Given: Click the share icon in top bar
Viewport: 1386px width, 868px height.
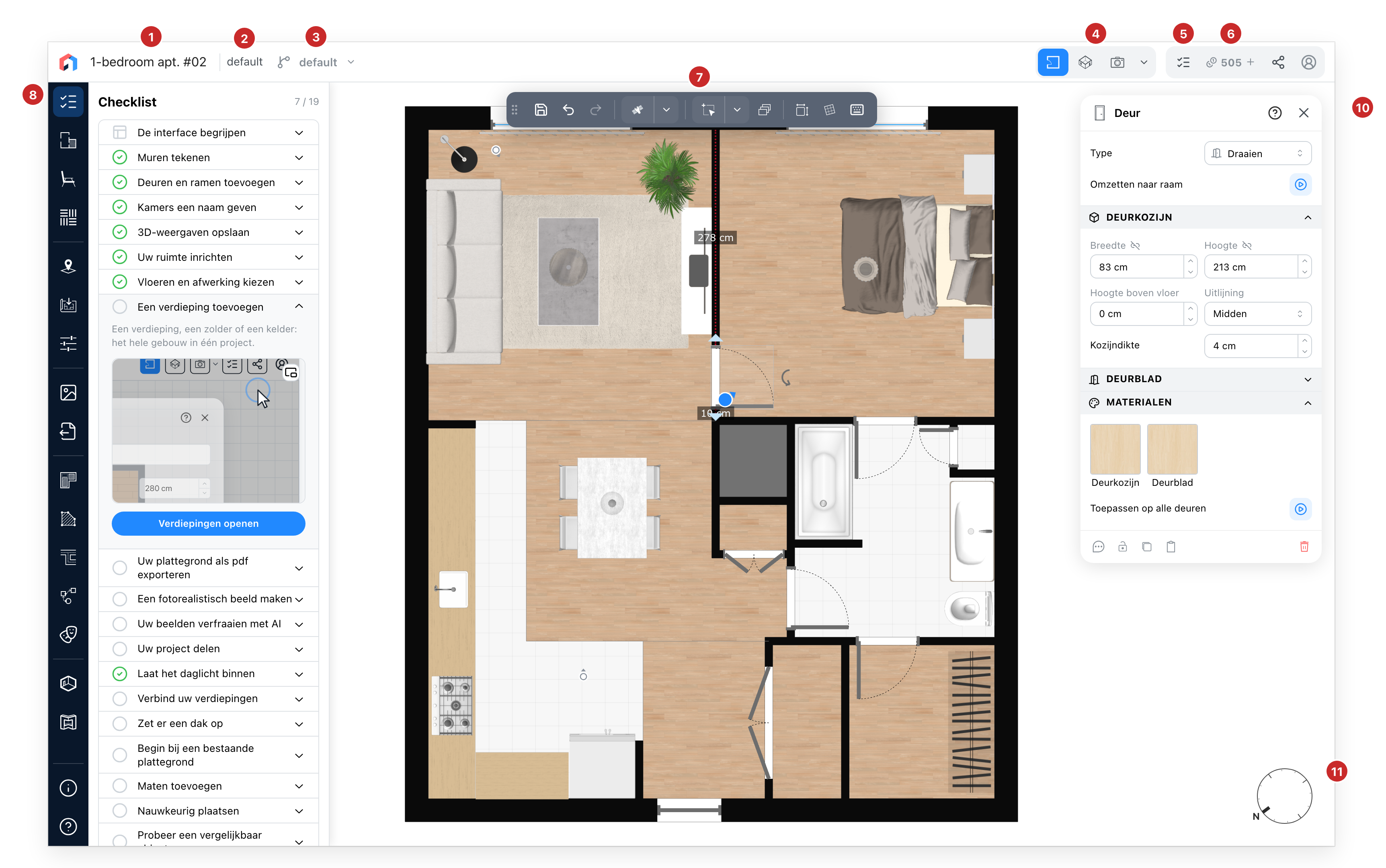Looking at the screenshot, I should pyautogui.click(x=1277, y=62).
